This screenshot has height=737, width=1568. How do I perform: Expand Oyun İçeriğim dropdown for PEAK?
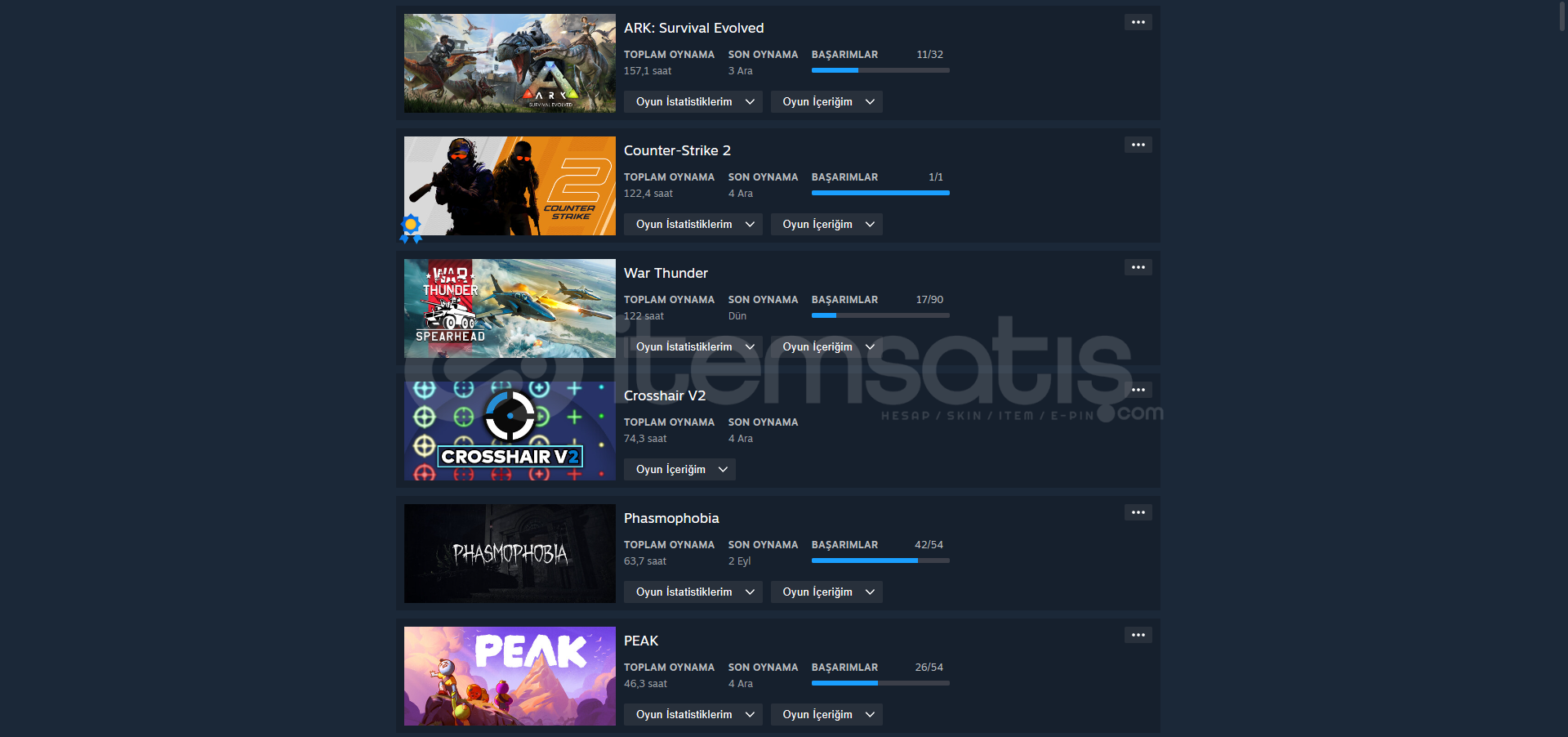[826, 714]
